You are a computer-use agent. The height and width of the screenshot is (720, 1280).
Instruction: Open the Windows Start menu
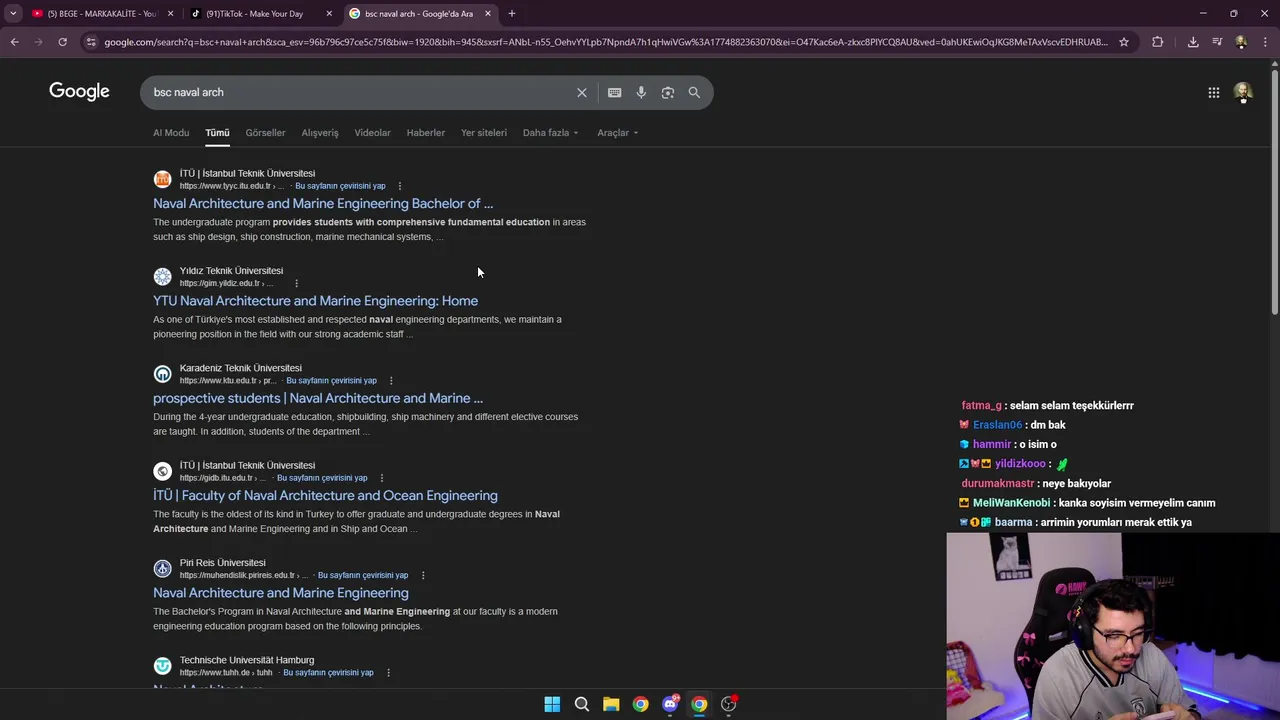coord(552,704)
